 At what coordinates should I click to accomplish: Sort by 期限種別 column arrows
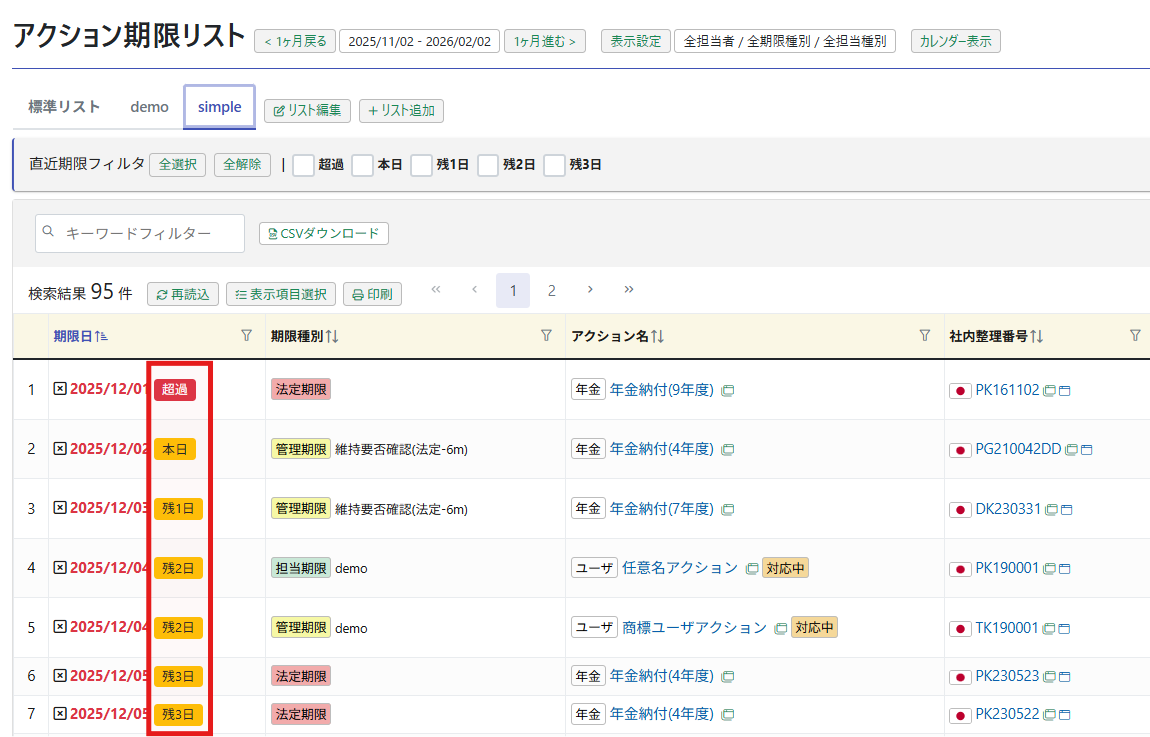click(332, 337)
